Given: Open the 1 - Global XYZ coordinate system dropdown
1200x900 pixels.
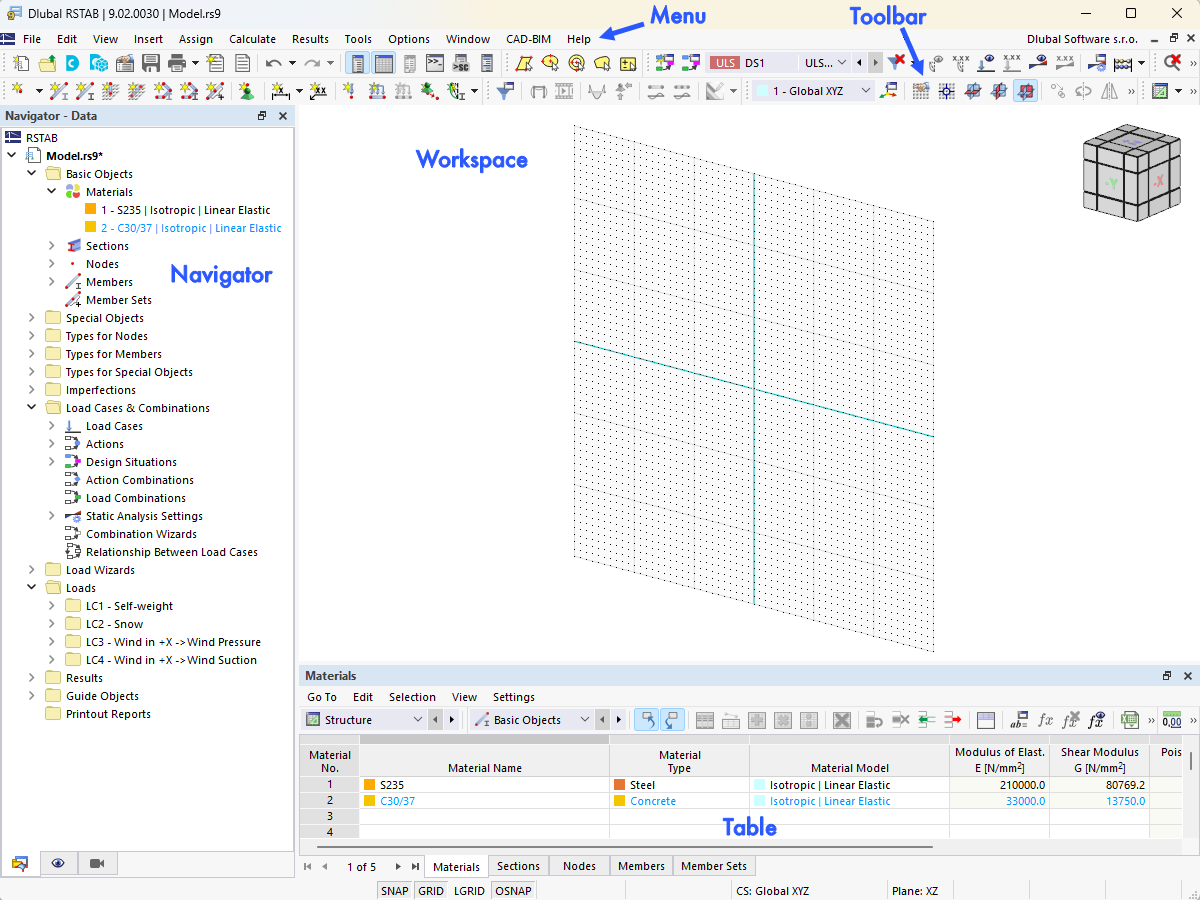Looking at the screenshot, I should click(866, 90).
